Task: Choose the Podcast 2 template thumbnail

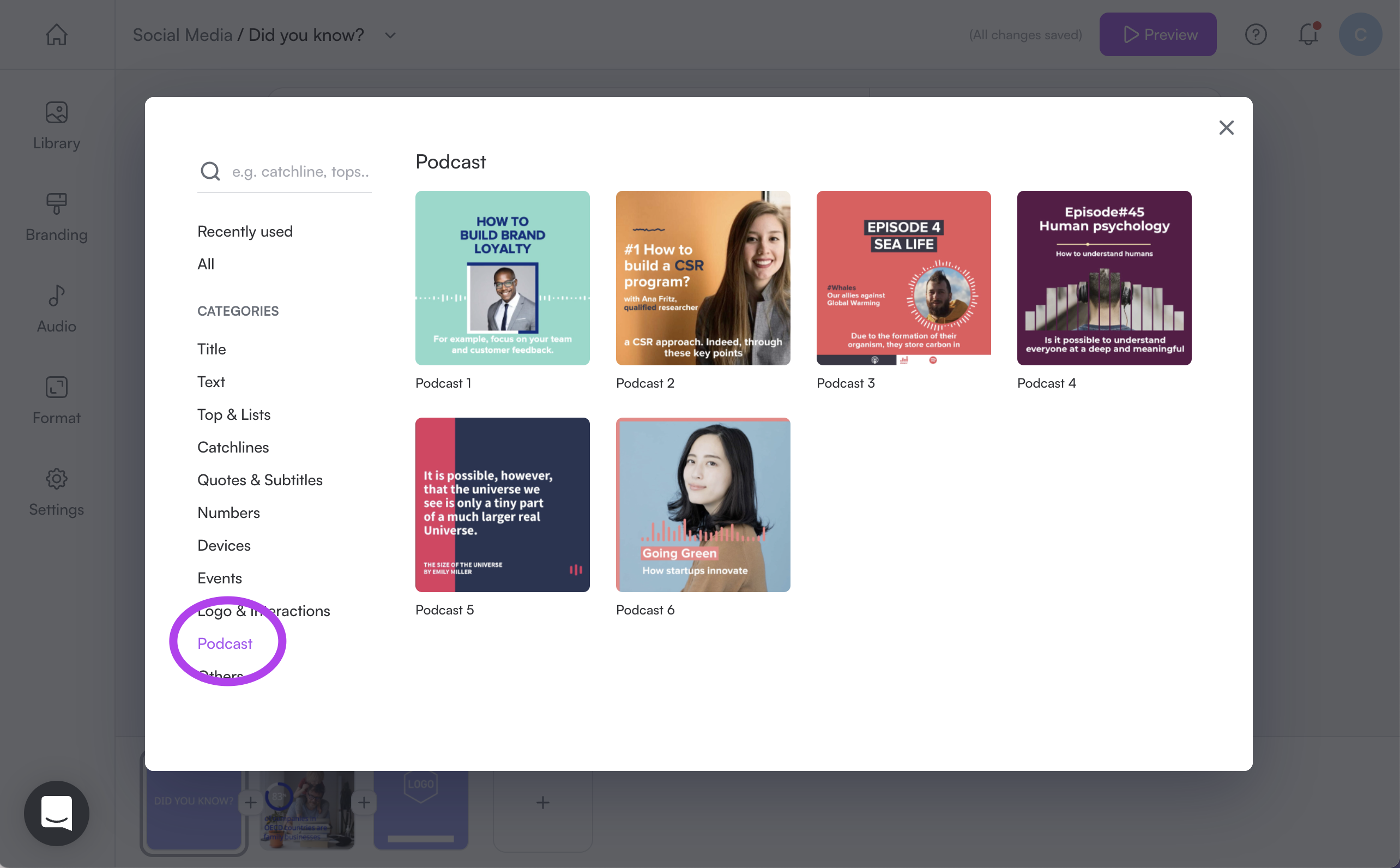Action: tap(703, 278)
